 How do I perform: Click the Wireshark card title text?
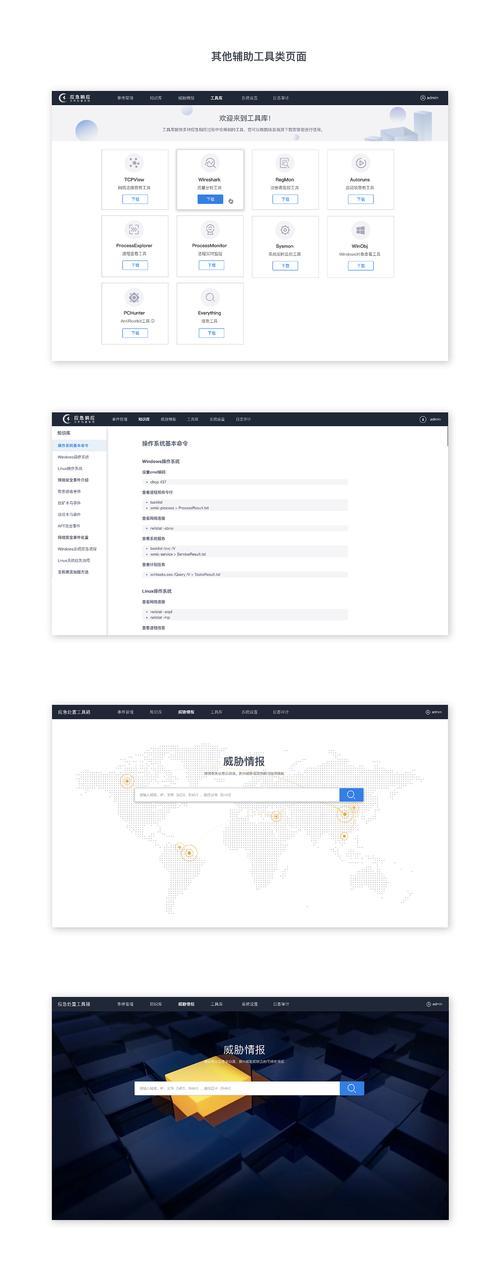(x=210, y=179)
